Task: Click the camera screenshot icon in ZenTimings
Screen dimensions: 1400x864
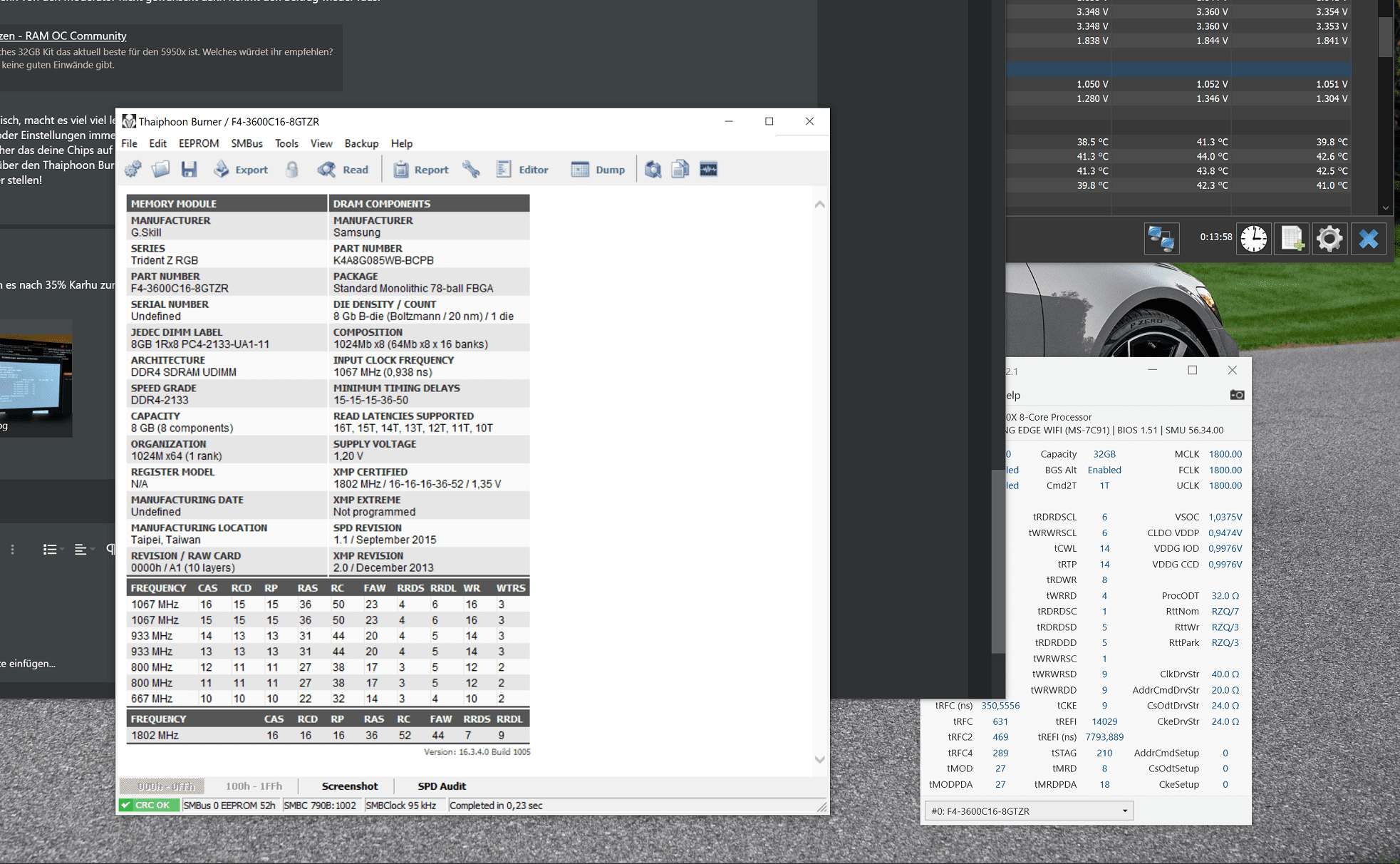Action: click(x=1237, y=395)
